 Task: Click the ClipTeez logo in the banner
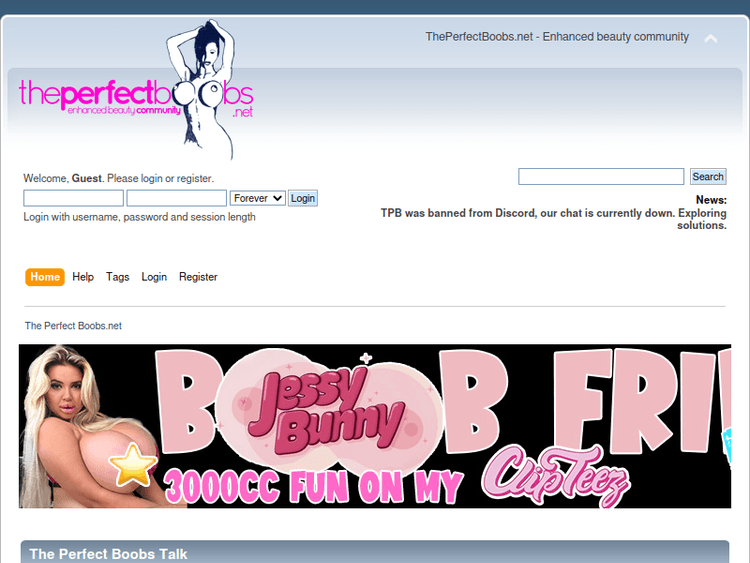pos(555,474)
